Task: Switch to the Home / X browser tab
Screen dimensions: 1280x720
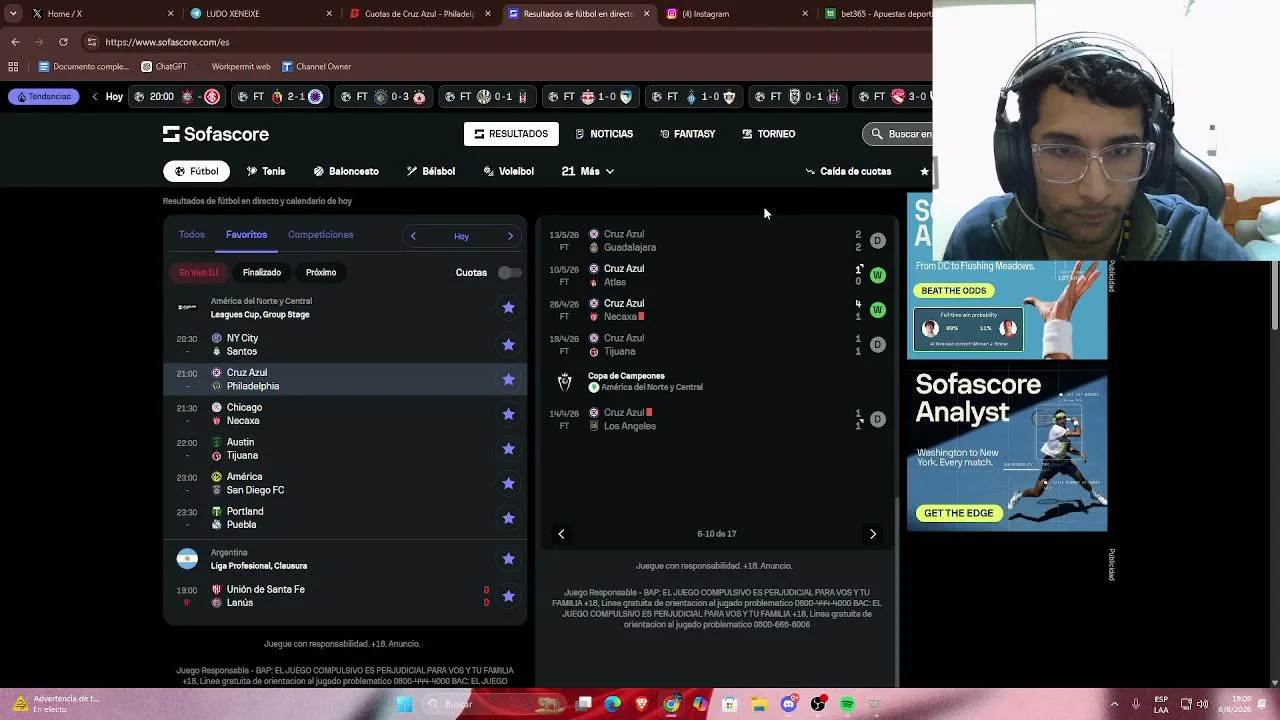Action: tap(102, 14)
